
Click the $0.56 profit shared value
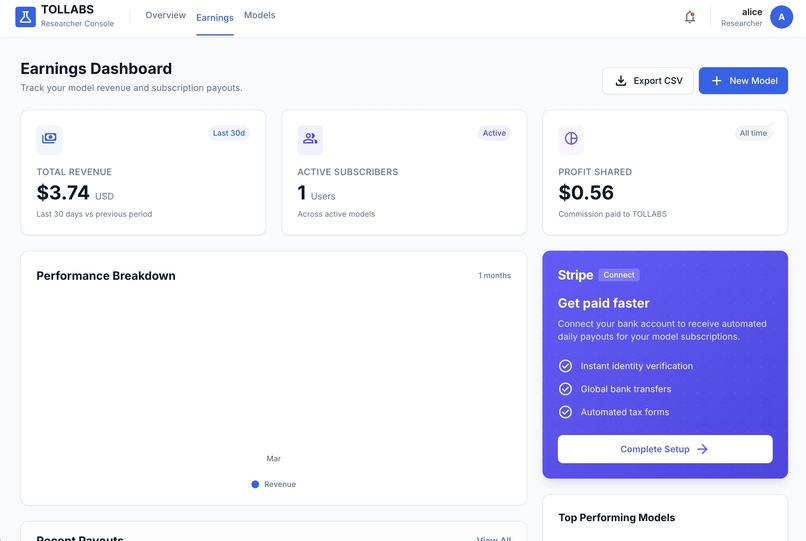[586, 193]
